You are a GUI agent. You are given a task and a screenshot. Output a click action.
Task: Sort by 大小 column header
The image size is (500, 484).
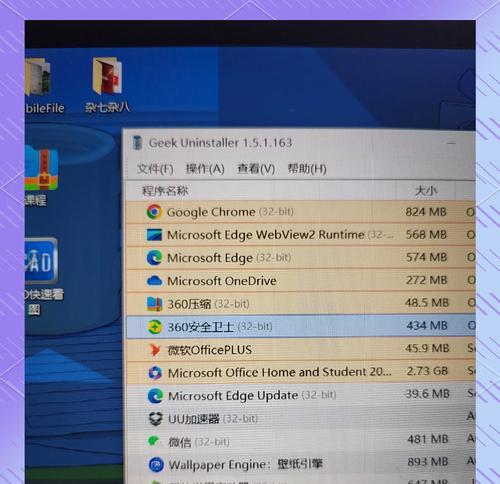(426, 191)
